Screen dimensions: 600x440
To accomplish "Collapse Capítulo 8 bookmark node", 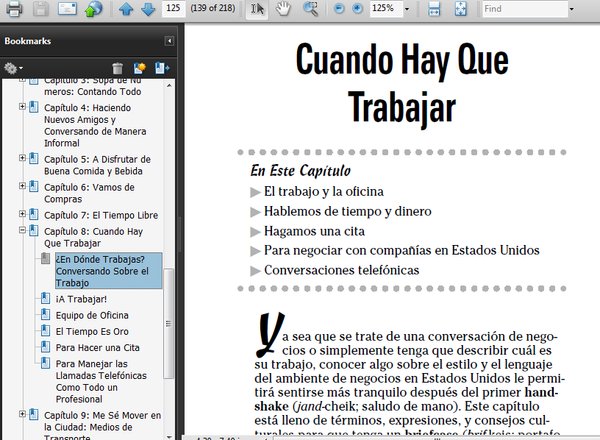I will pos(23,230).
